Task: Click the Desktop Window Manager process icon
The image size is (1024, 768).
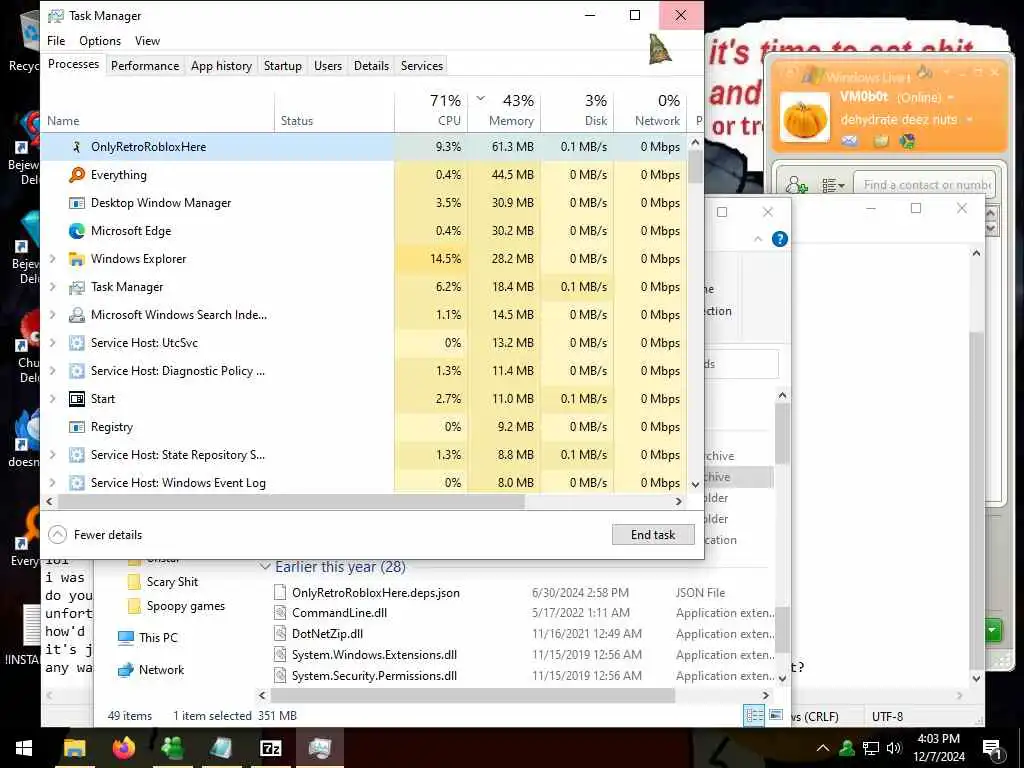Action: tap(76, 203)
